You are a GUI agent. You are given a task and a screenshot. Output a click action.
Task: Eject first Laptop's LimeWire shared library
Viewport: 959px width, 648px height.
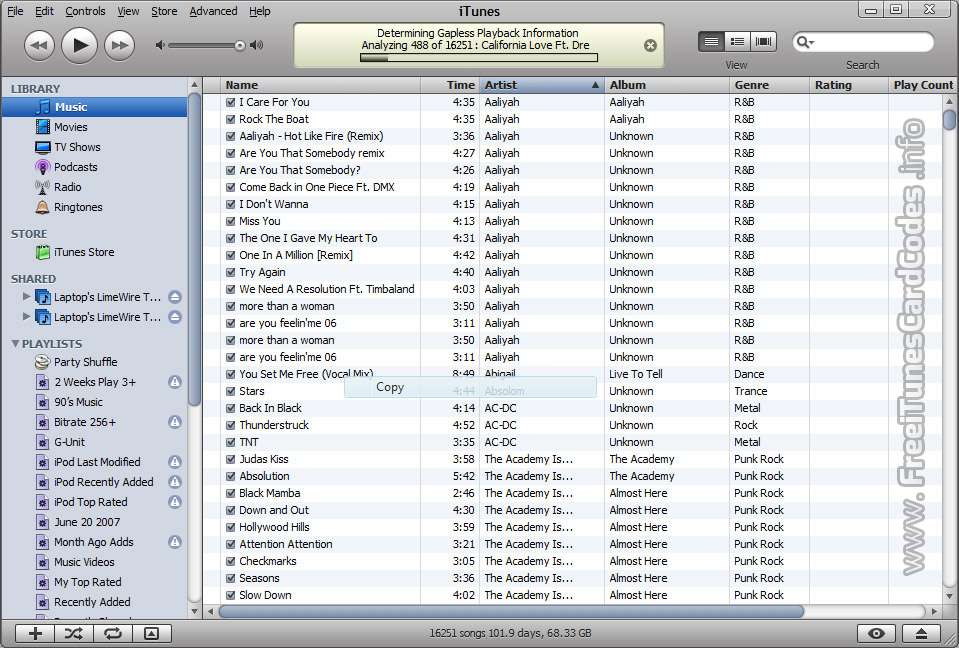click(x=175, y=297)
